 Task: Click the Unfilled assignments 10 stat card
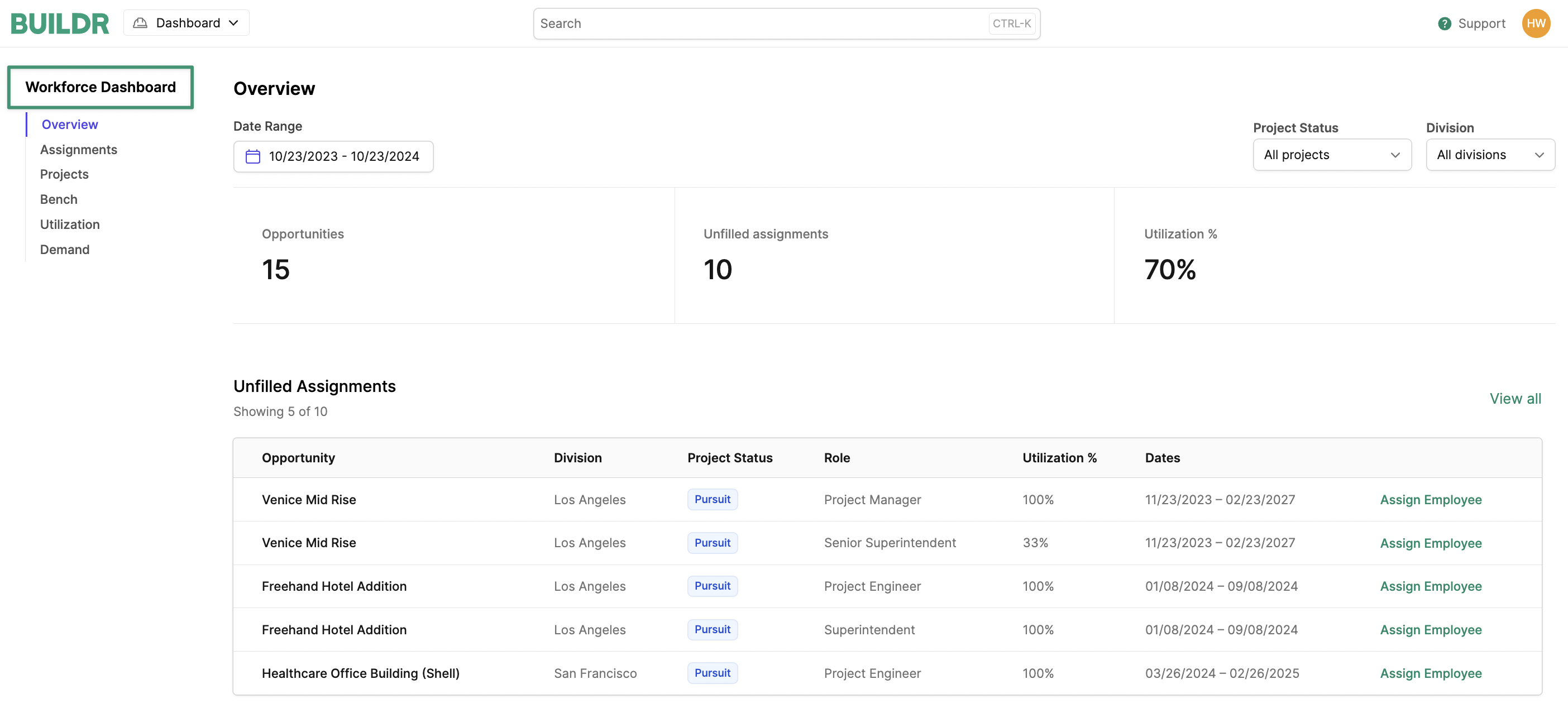(894, 256)
